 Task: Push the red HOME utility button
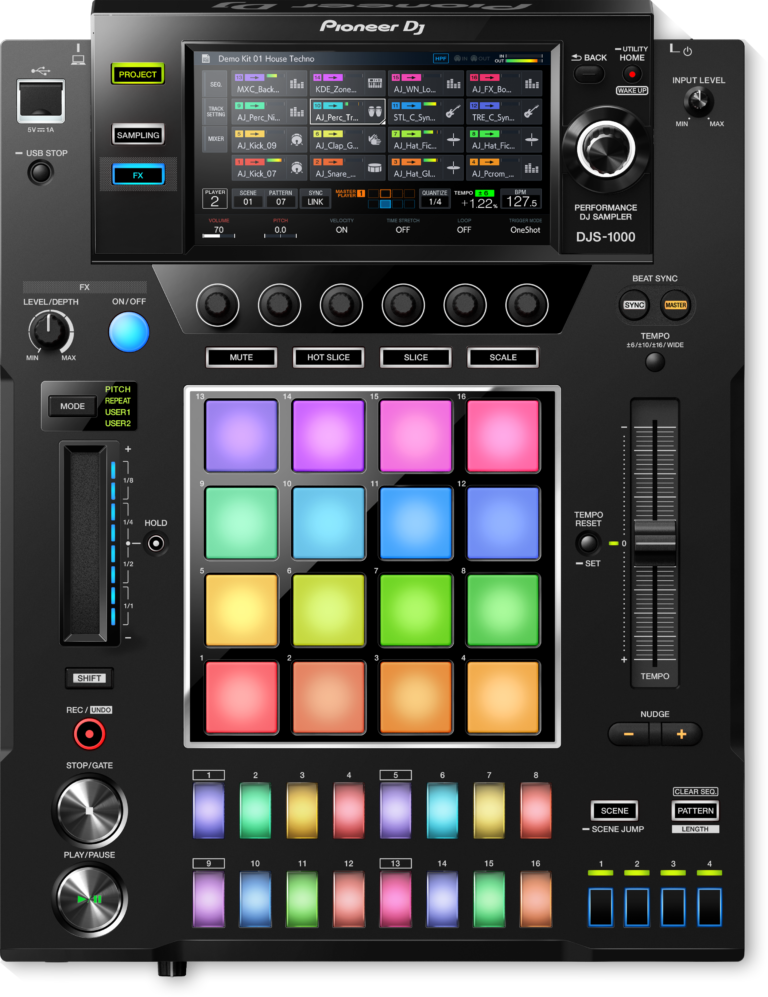[x=631, y=74]
